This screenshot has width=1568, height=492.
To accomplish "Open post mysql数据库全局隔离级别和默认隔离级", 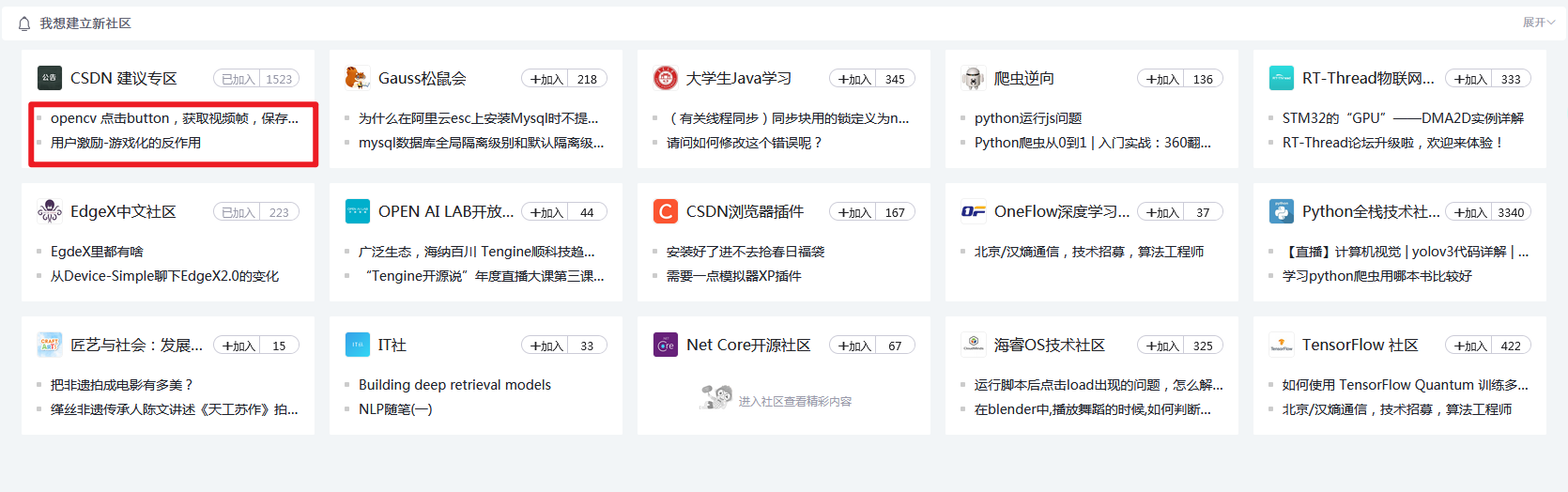I will tap(482, 143).
